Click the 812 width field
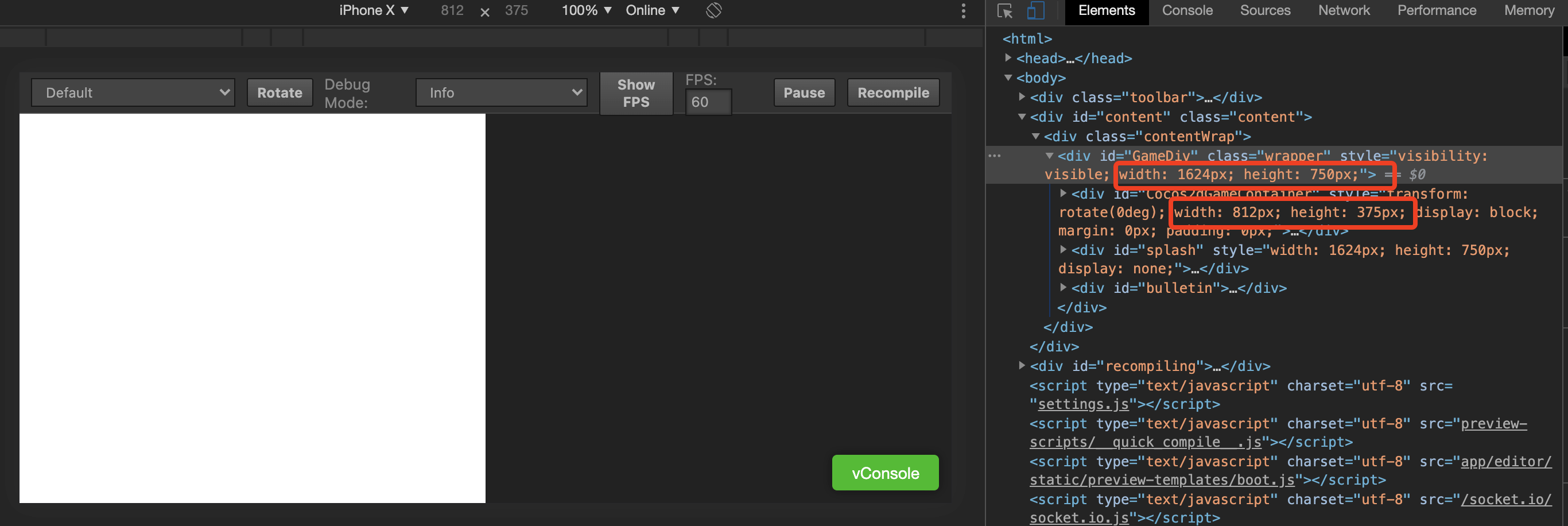 coord(452,10)
